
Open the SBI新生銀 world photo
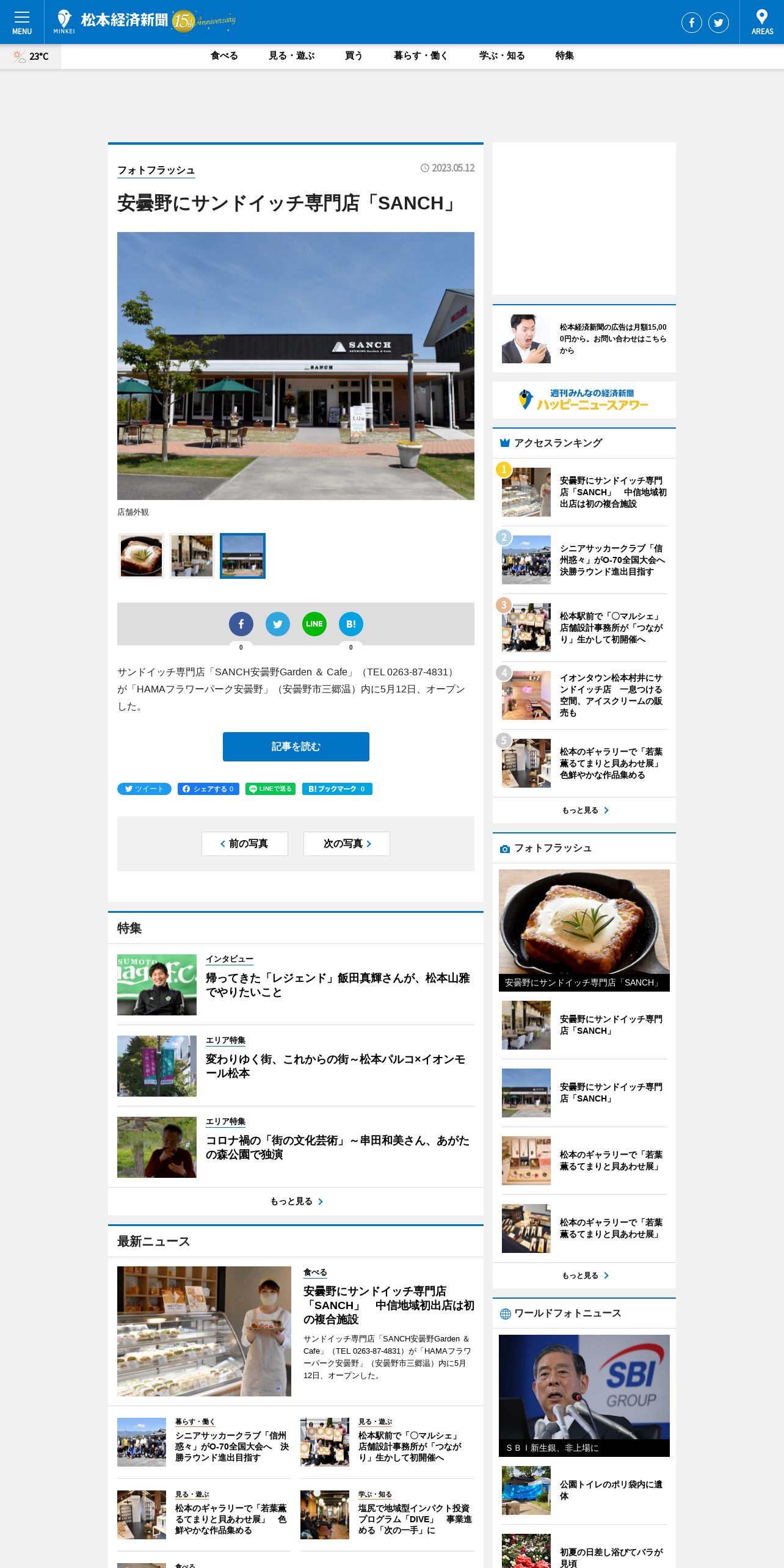pyautogui.click(x=584, y=1395)
